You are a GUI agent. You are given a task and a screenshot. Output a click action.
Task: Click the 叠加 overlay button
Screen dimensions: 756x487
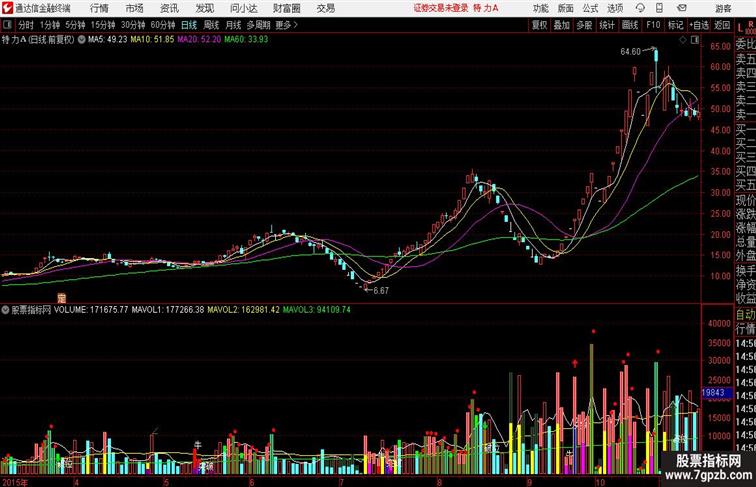point(562,25)
